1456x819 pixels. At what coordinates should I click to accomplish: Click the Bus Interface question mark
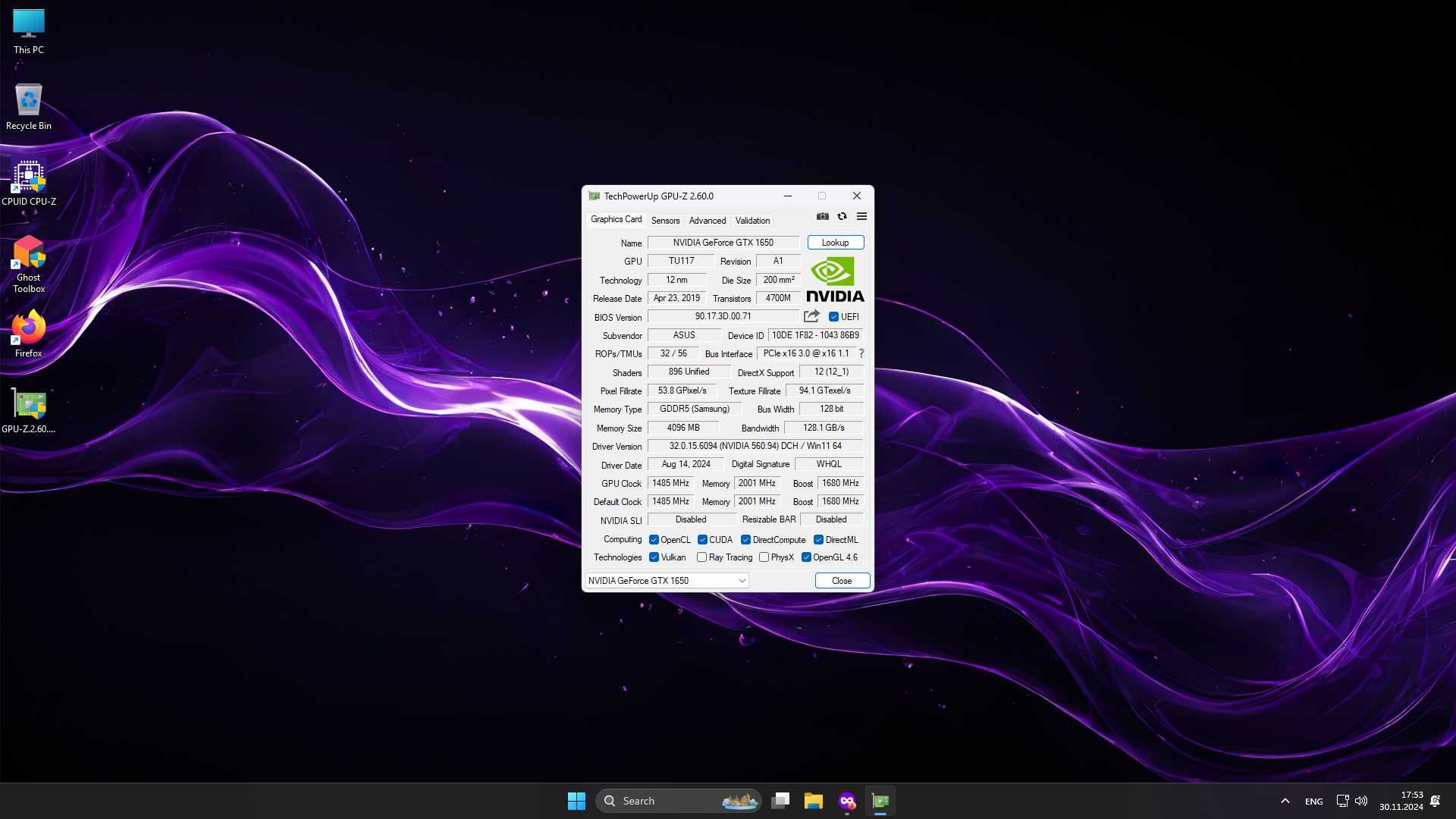pos(861,353)
